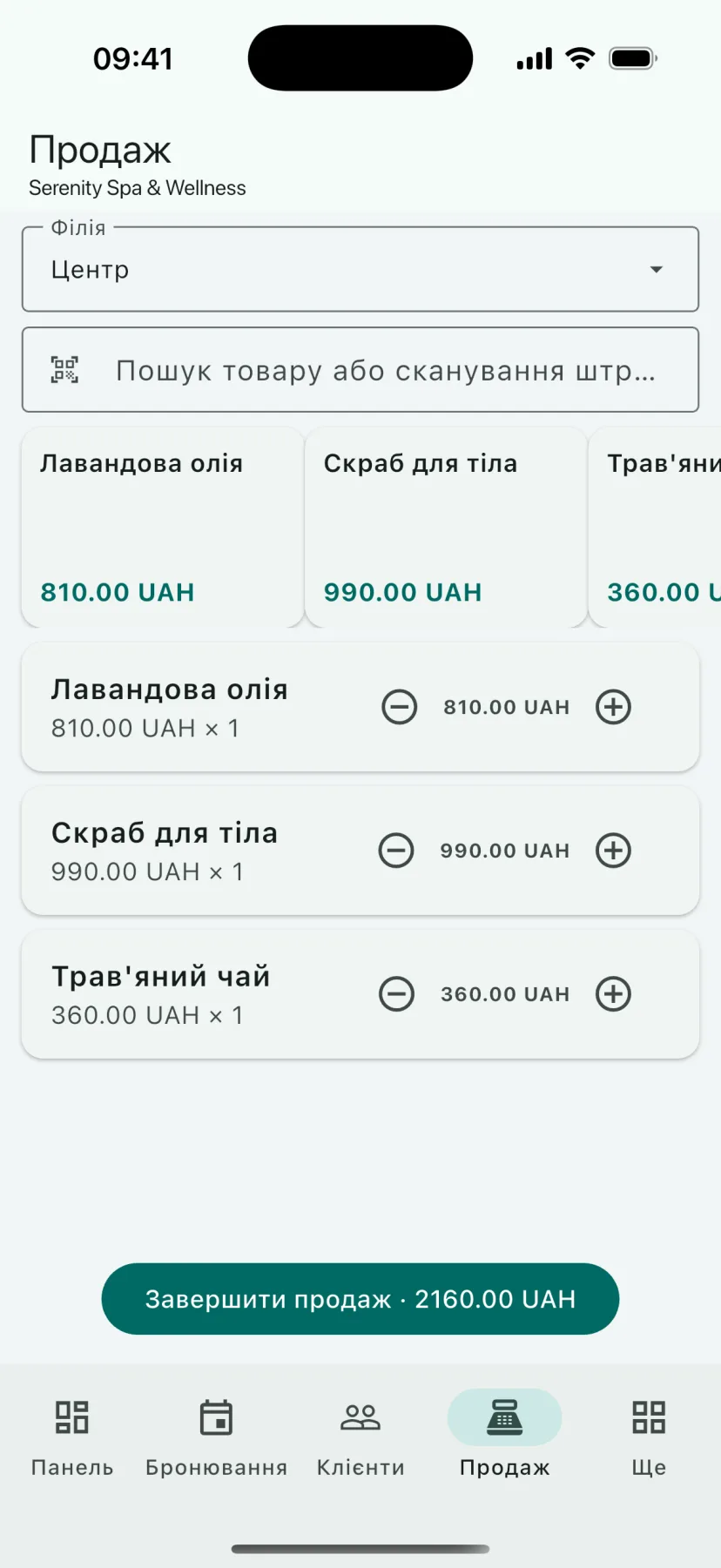Add Лавандова олія product card 810.00 UAH
Image resolution: width=721 pixels, height=1568 pixels.
click(163, 527)
